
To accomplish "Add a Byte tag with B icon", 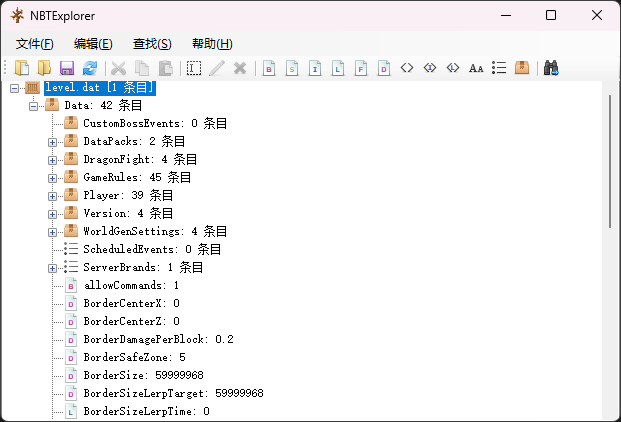I will (x=269, y=68).
